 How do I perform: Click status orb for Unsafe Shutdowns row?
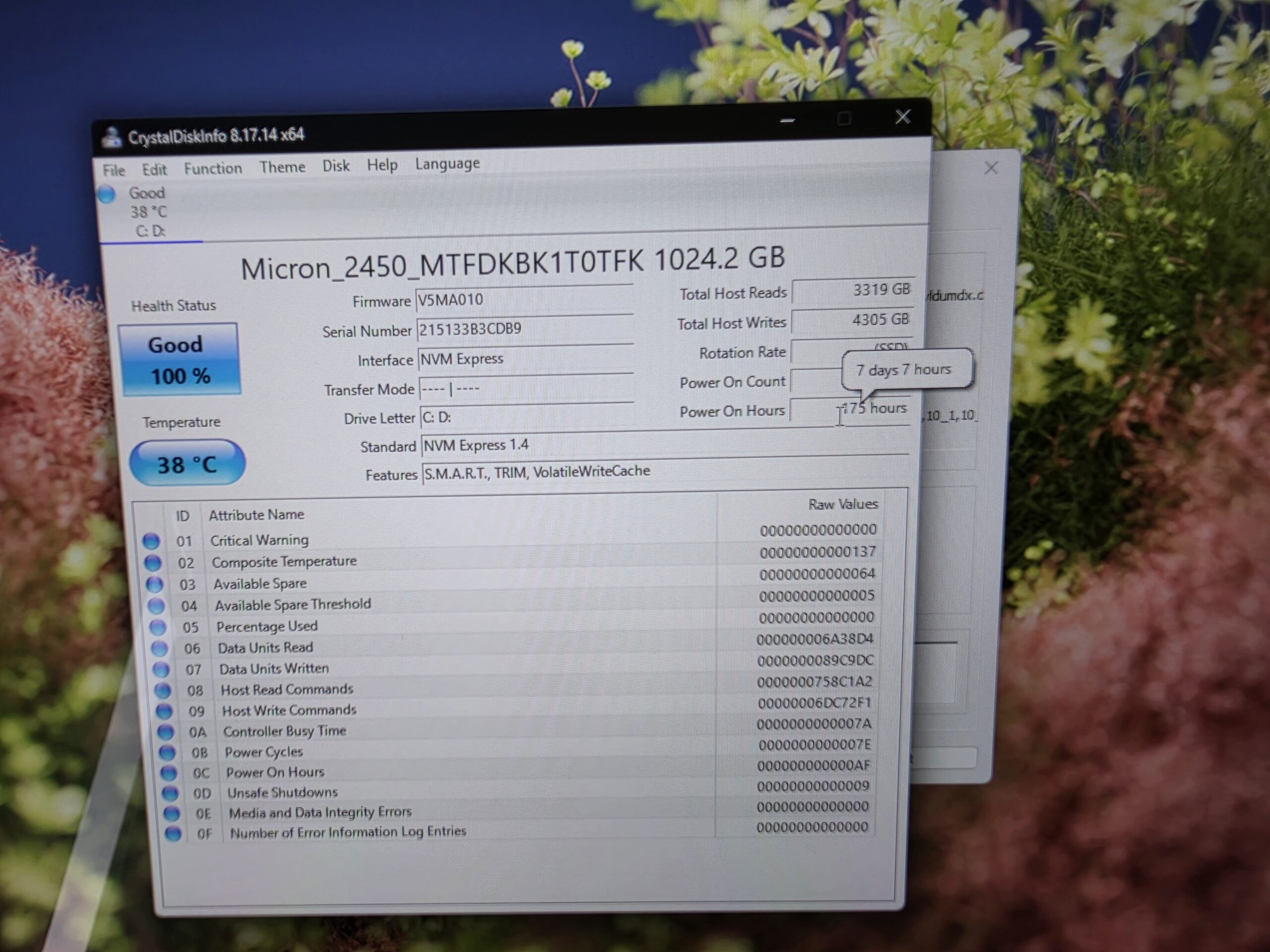pyautogui.click(x=171, y=793)
